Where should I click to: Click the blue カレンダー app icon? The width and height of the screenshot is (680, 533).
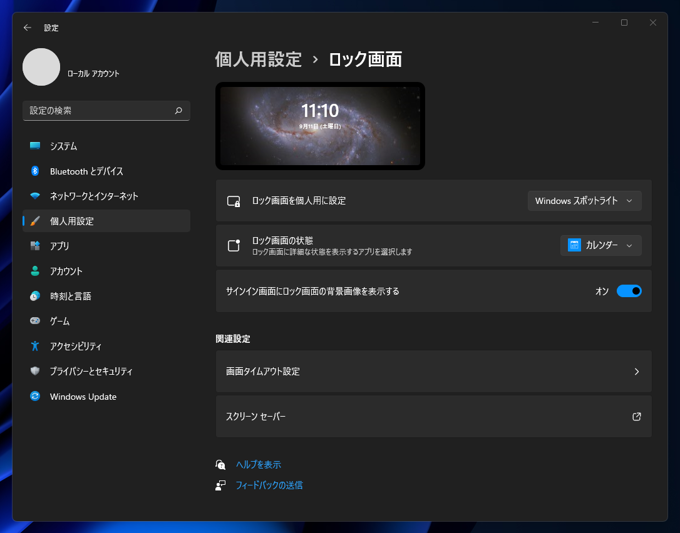[574, 245]
